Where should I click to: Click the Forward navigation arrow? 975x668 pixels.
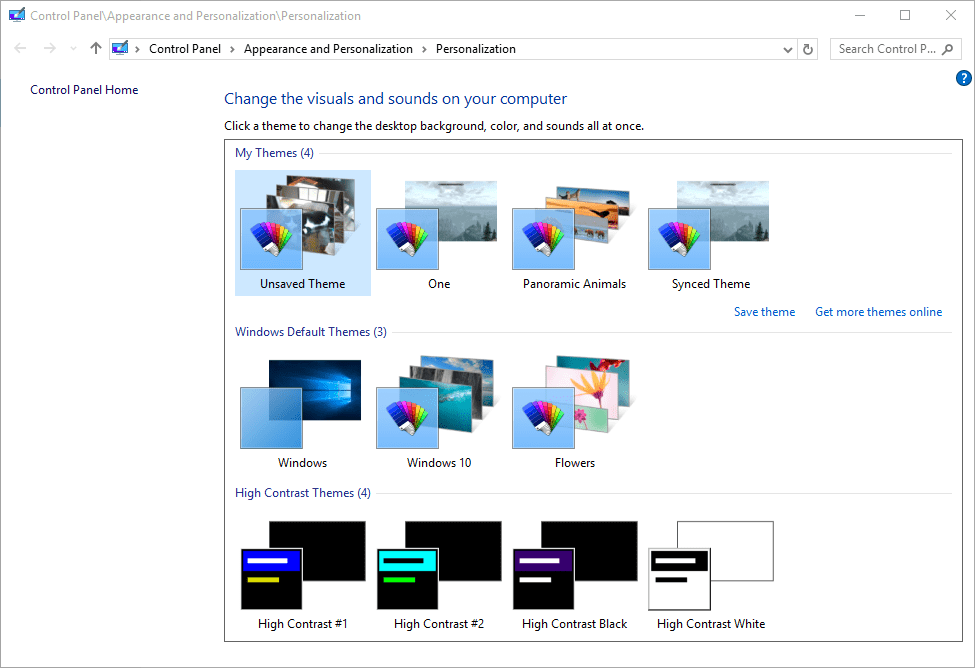50,49
